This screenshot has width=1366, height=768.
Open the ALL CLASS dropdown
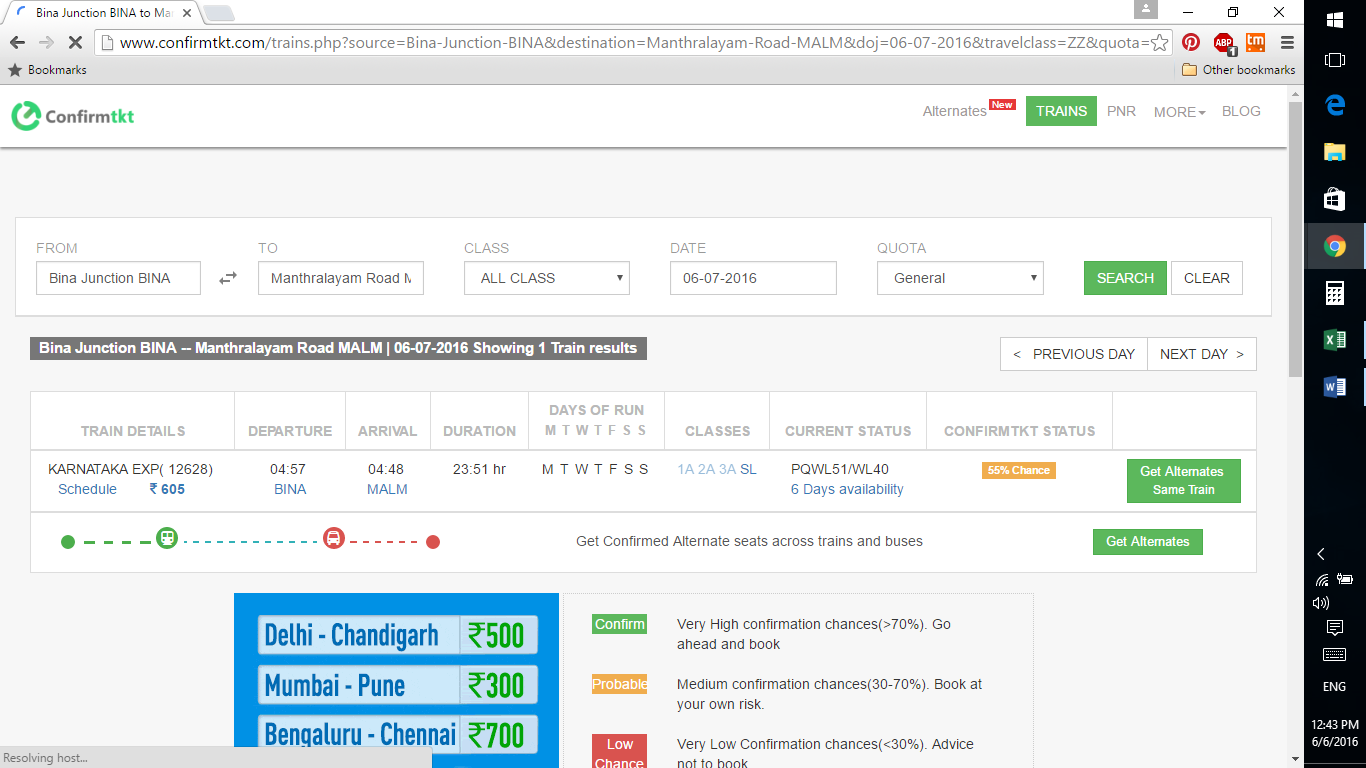pos(546,277)
